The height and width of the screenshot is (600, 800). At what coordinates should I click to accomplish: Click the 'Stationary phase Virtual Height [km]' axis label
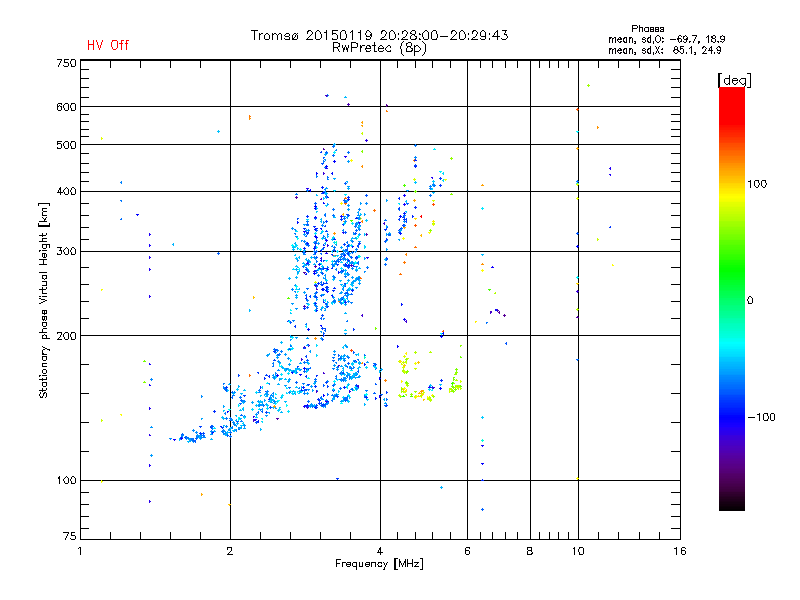tap(44, 301)
